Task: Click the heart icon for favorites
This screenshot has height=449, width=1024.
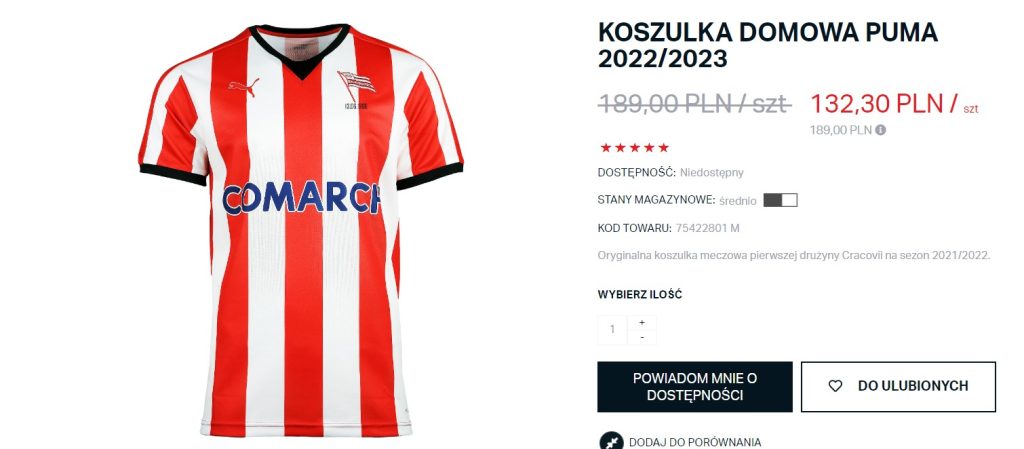Action: click(835, 386)
